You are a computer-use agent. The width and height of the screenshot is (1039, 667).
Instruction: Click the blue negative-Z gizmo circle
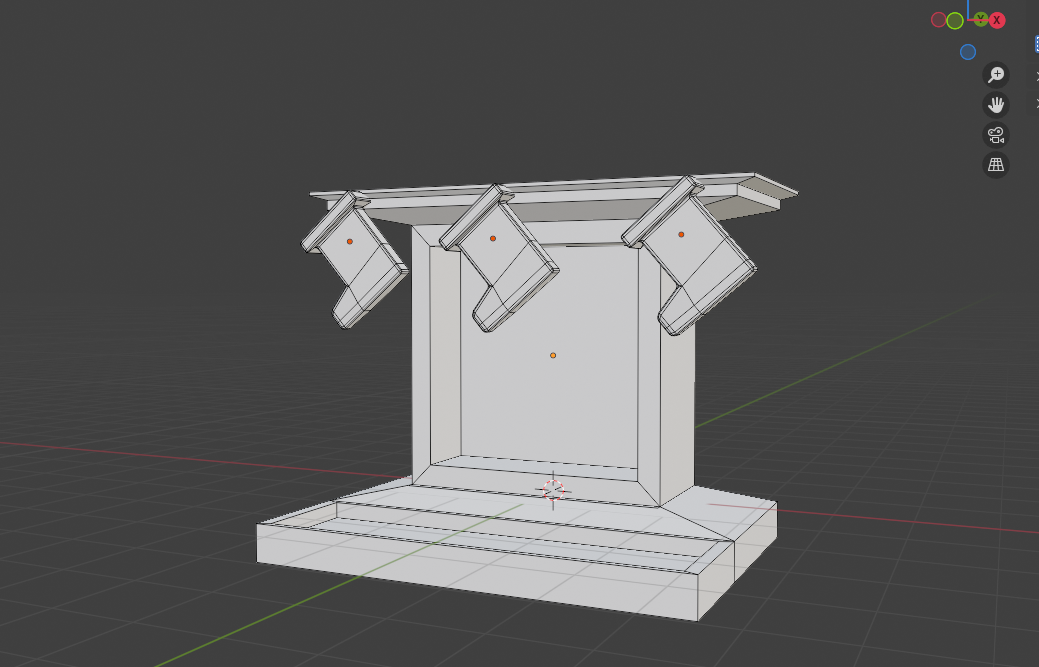point(968,52)
